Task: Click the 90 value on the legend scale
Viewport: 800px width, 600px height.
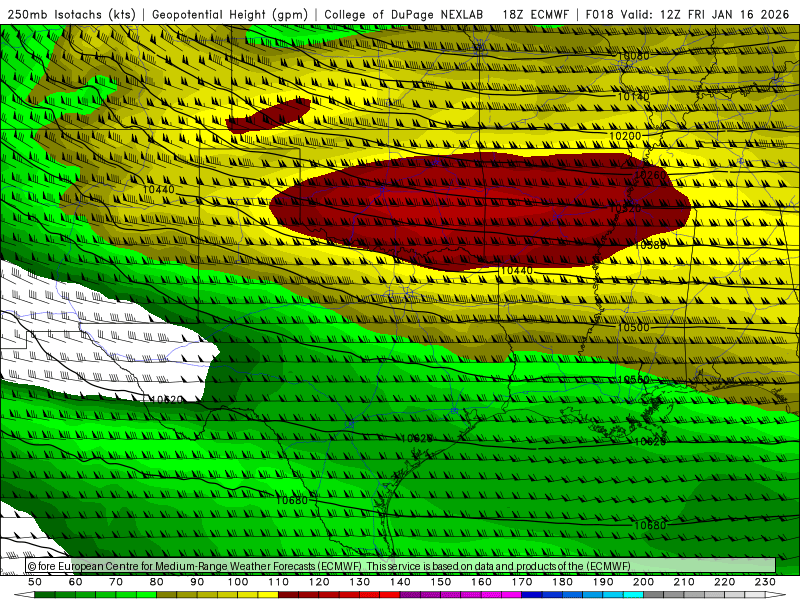Action: (197, 582)
